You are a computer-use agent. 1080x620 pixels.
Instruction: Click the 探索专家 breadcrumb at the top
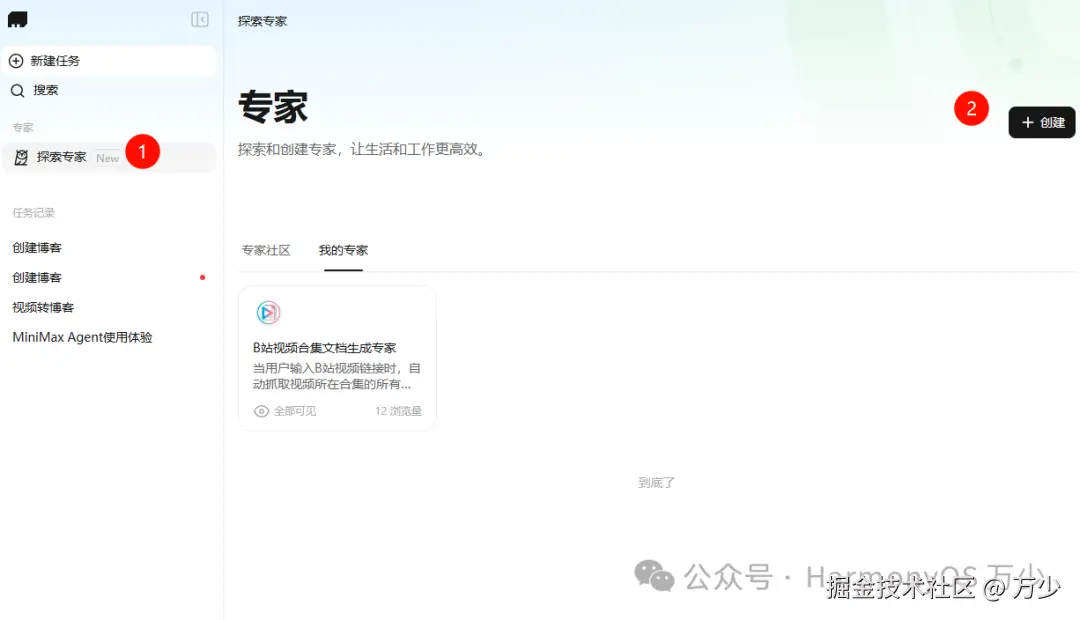point(261,20)
